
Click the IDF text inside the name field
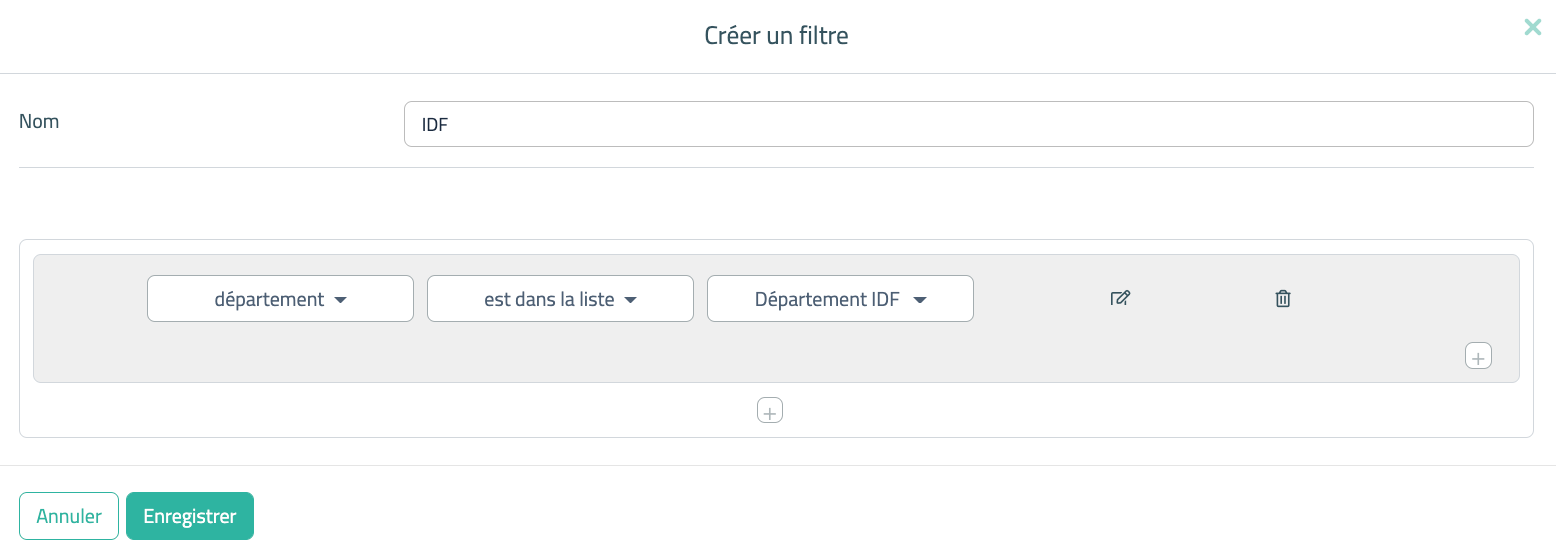(435, 125)
